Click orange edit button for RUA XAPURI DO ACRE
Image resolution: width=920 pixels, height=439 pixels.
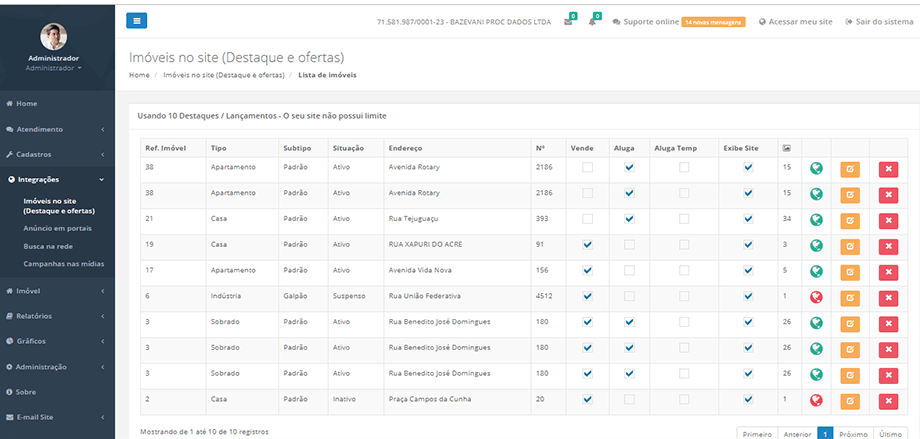click(849, 246)
